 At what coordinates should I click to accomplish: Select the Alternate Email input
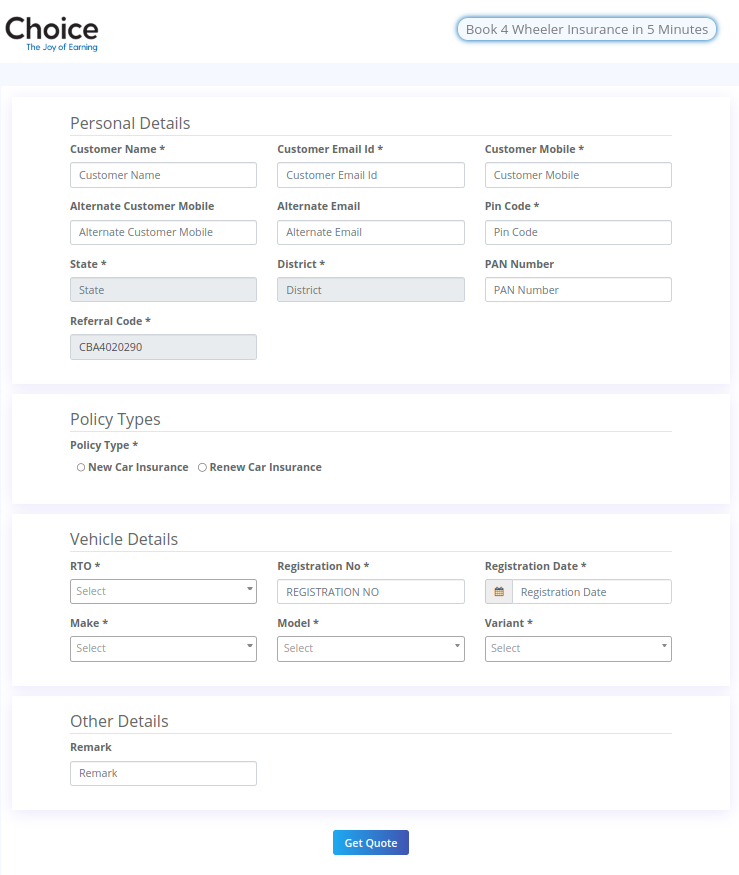pos(371,232)
